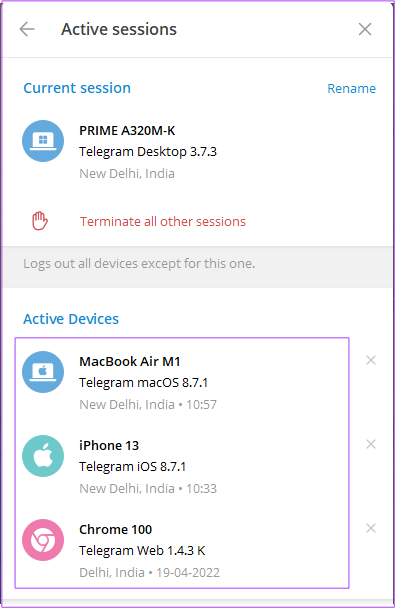The image size is (395, 608).
Task: Click the pink Chrome browser icon
Action: pyautogui.click(x=43, y=540)
